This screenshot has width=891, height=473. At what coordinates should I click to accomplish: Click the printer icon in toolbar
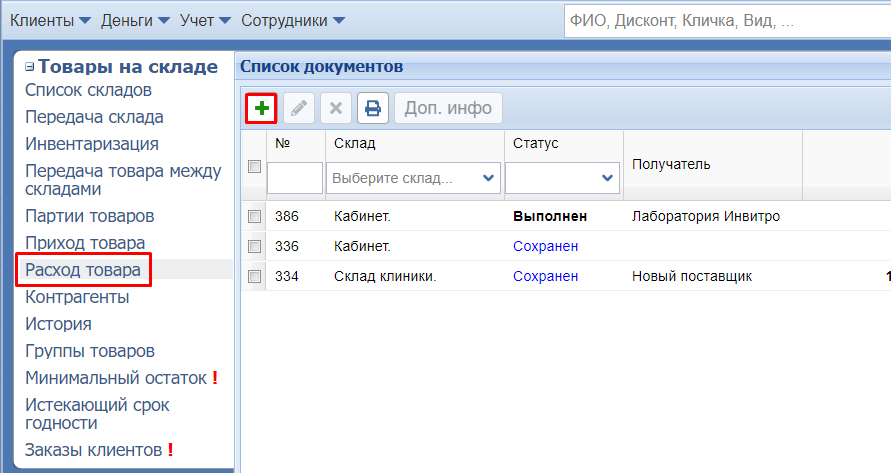point(372,108)
